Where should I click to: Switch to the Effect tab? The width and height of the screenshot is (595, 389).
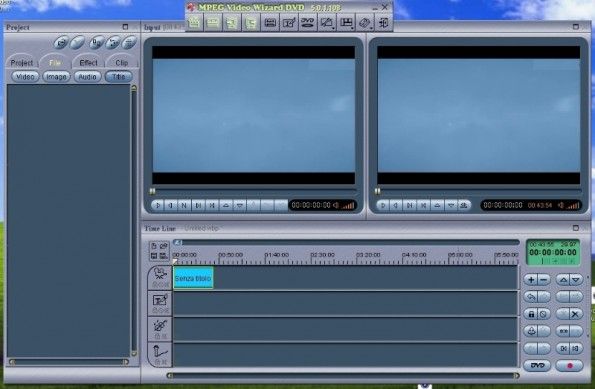88,63
